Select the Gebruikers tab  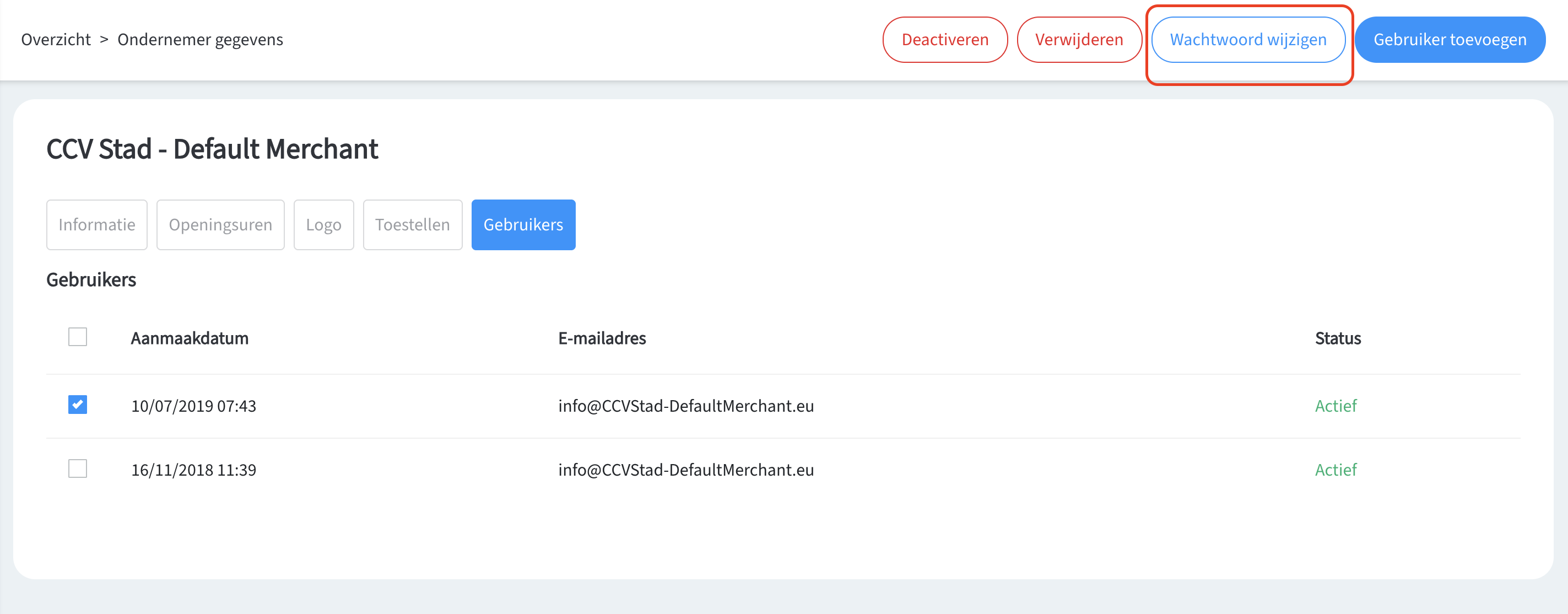[523, 225]
